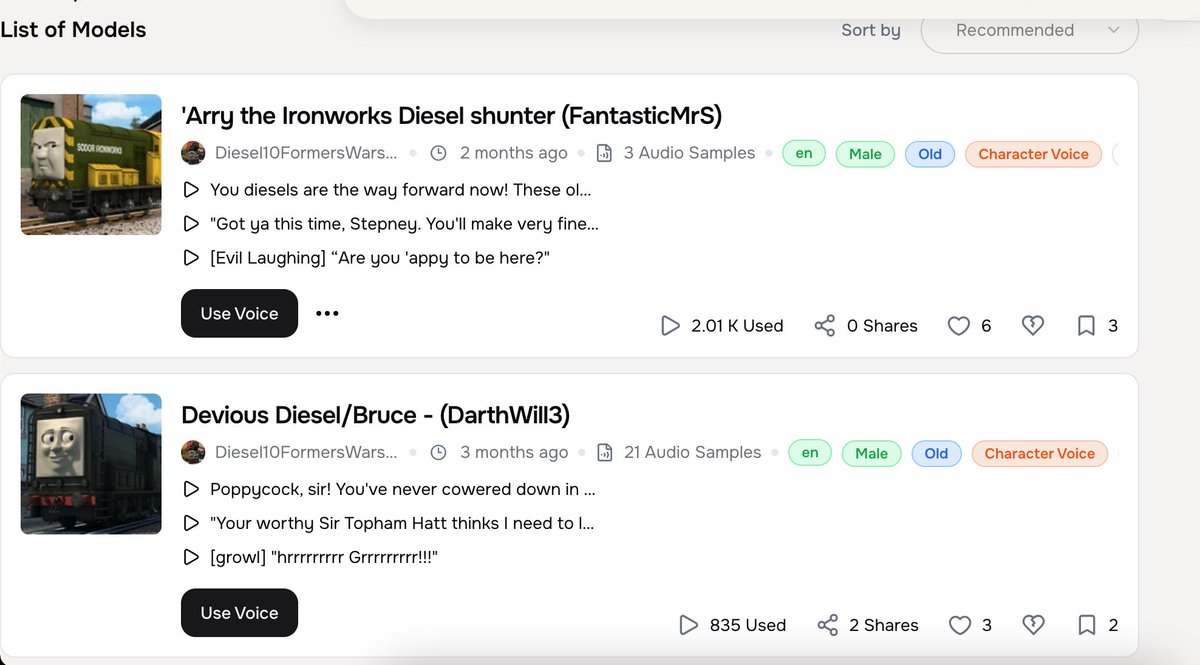
Task: Share the 'Arry model via share icon
Action: coord(825,326)
